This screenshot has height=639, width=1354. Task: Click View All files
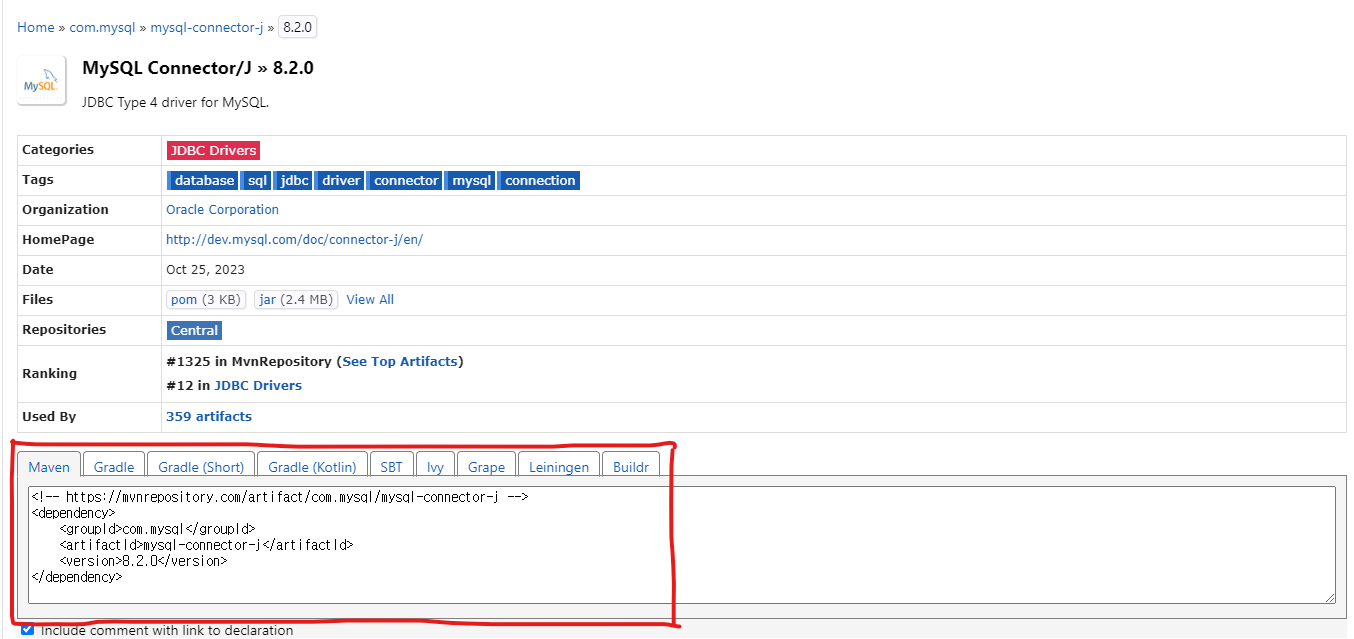click(370, 299)
